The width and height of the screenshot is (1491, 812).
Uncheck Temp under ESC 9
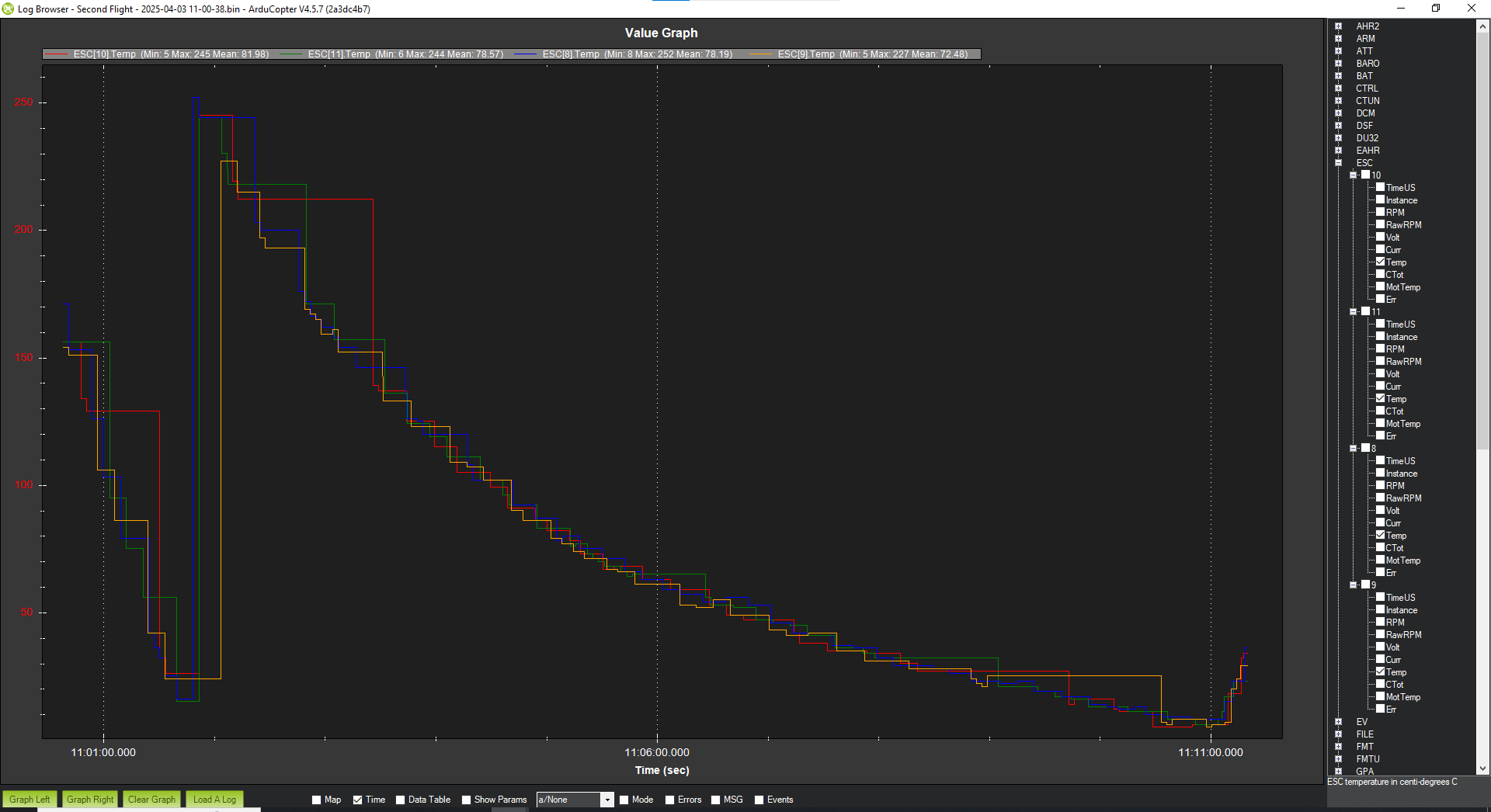click(x=1380, y=671)
